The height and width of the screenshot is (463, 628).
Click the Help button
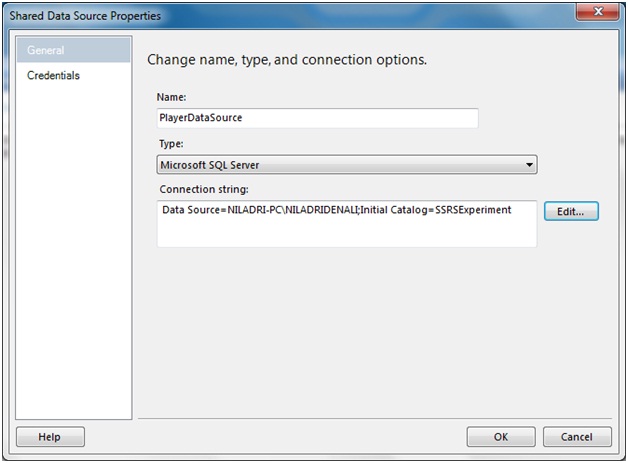tap(50, 437)
